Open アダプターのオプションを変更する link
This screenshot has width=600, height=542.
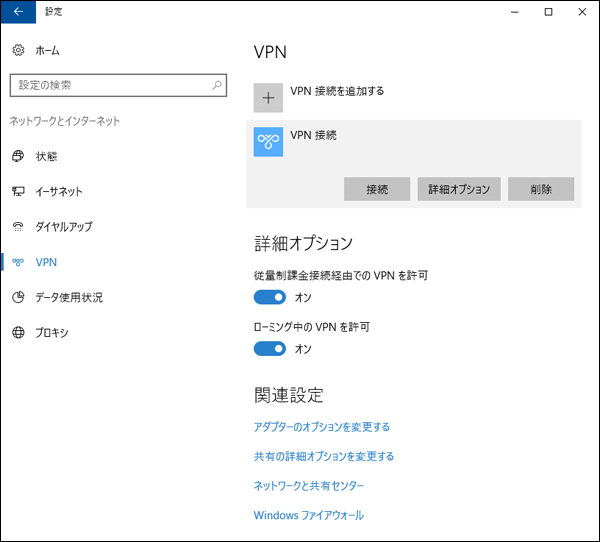[x=322, y=427]
